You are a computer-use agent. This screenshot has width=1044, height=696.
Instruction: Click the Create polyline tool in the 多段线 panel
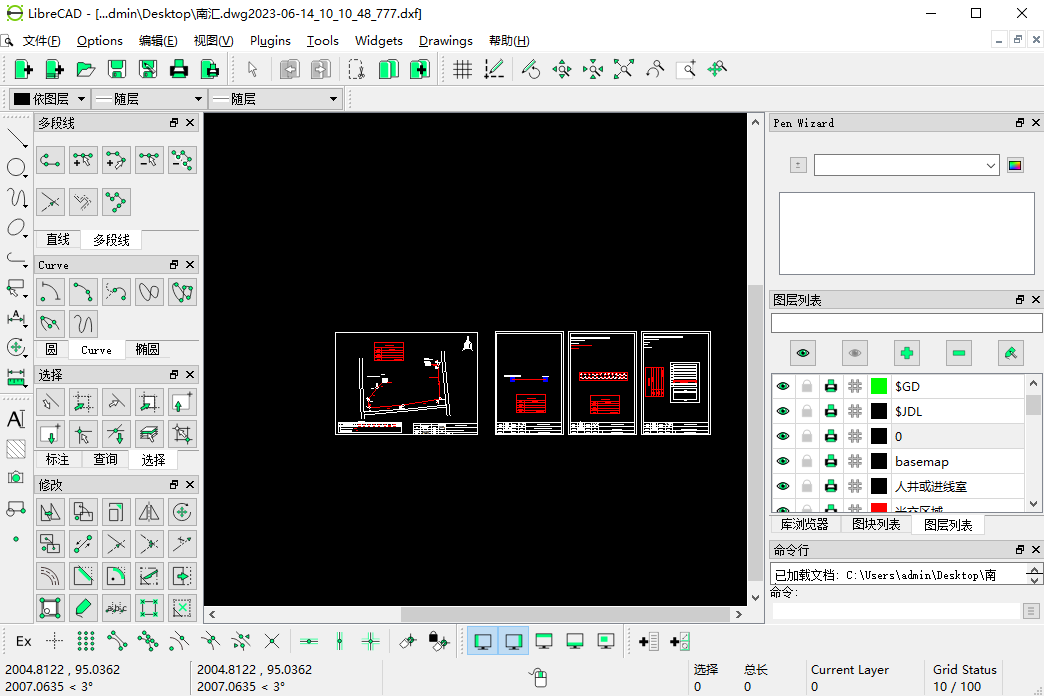tap(50, 160)
